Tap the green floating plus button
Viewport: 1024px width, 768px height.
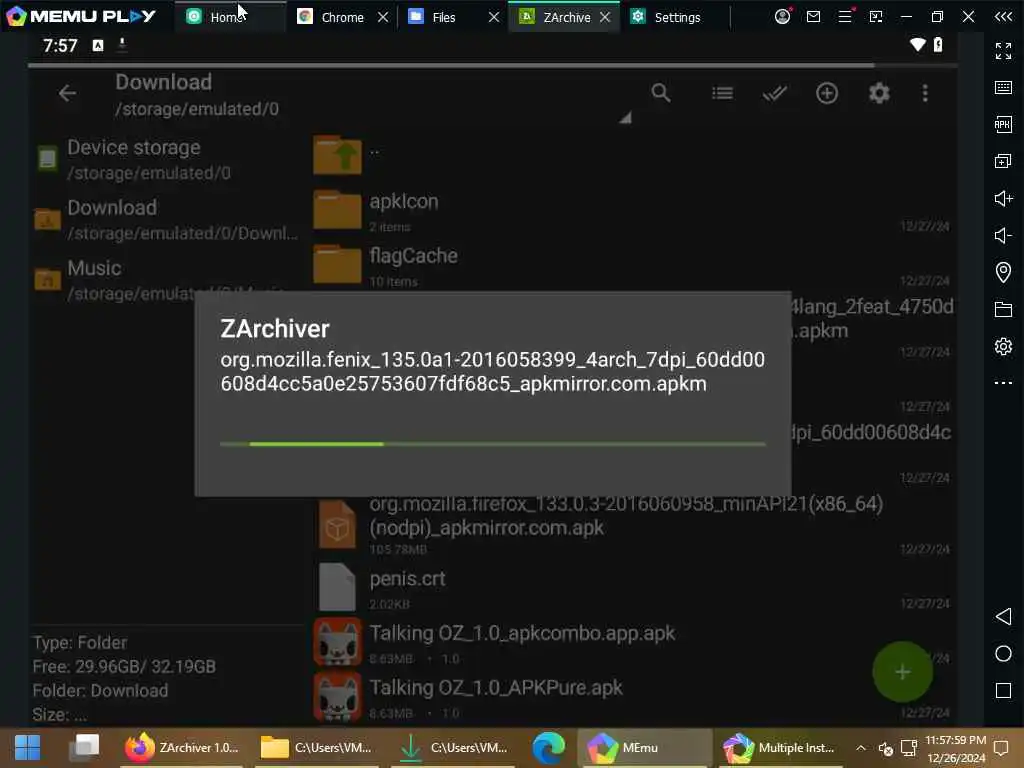(x=903, y=671)
